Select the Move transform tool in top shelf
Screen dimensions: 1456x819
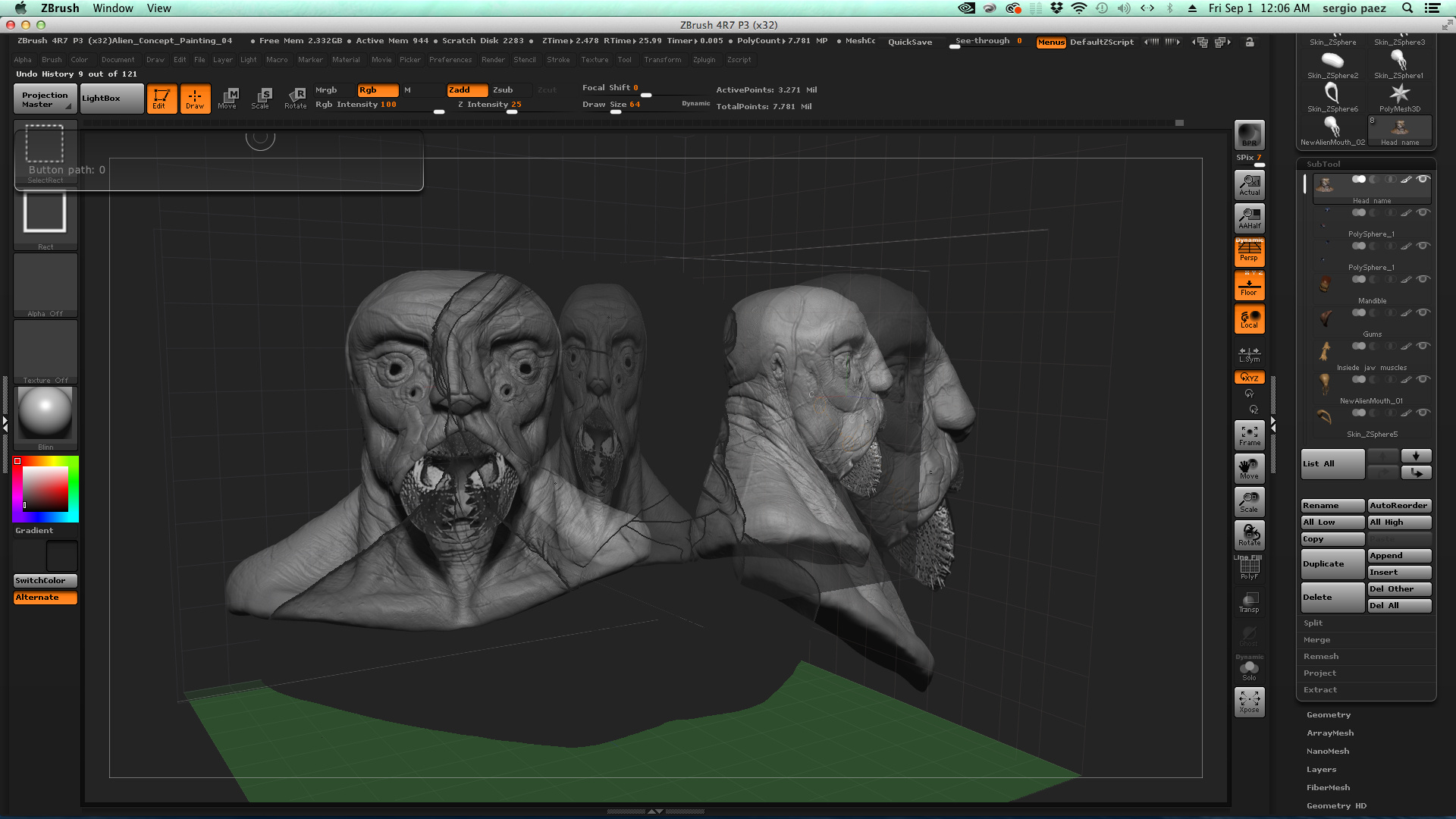pos(227,99)
